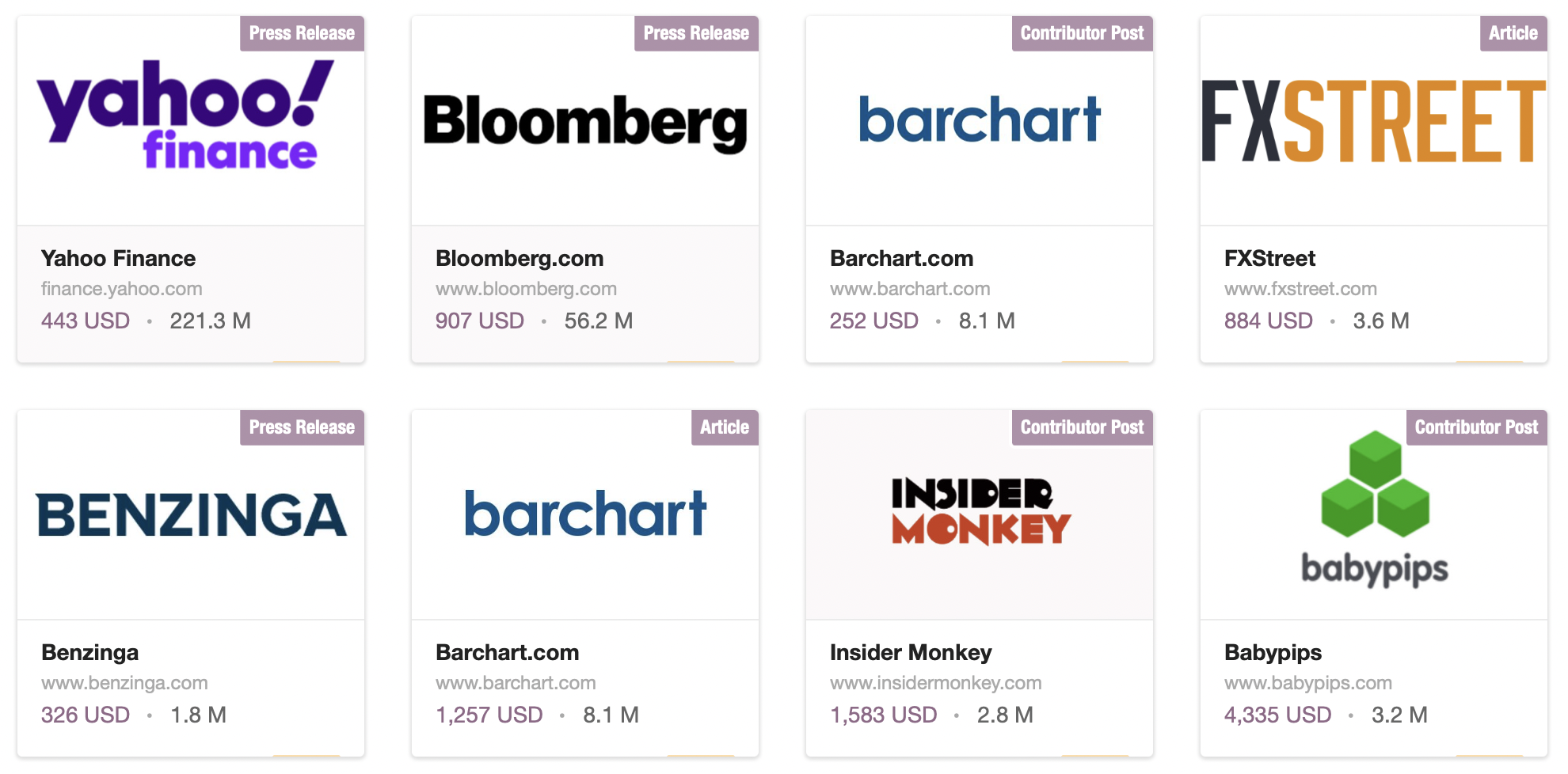Select the Barchart logo in Contributor Post card
This screenshot has height=774, width=1568.
tap(980, 120)
